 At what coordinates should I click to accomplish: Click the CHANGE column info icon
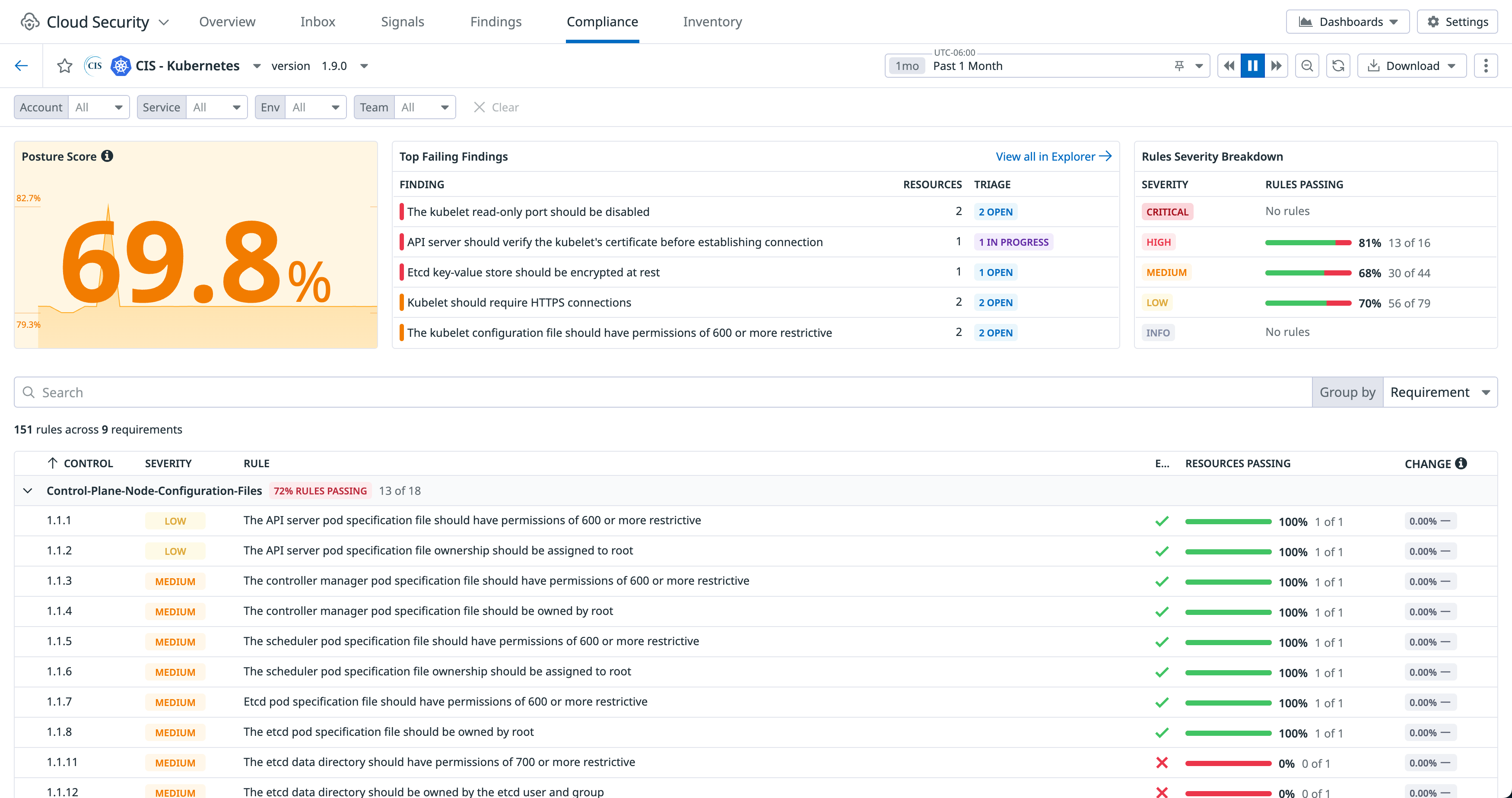tap(1461, 463)
